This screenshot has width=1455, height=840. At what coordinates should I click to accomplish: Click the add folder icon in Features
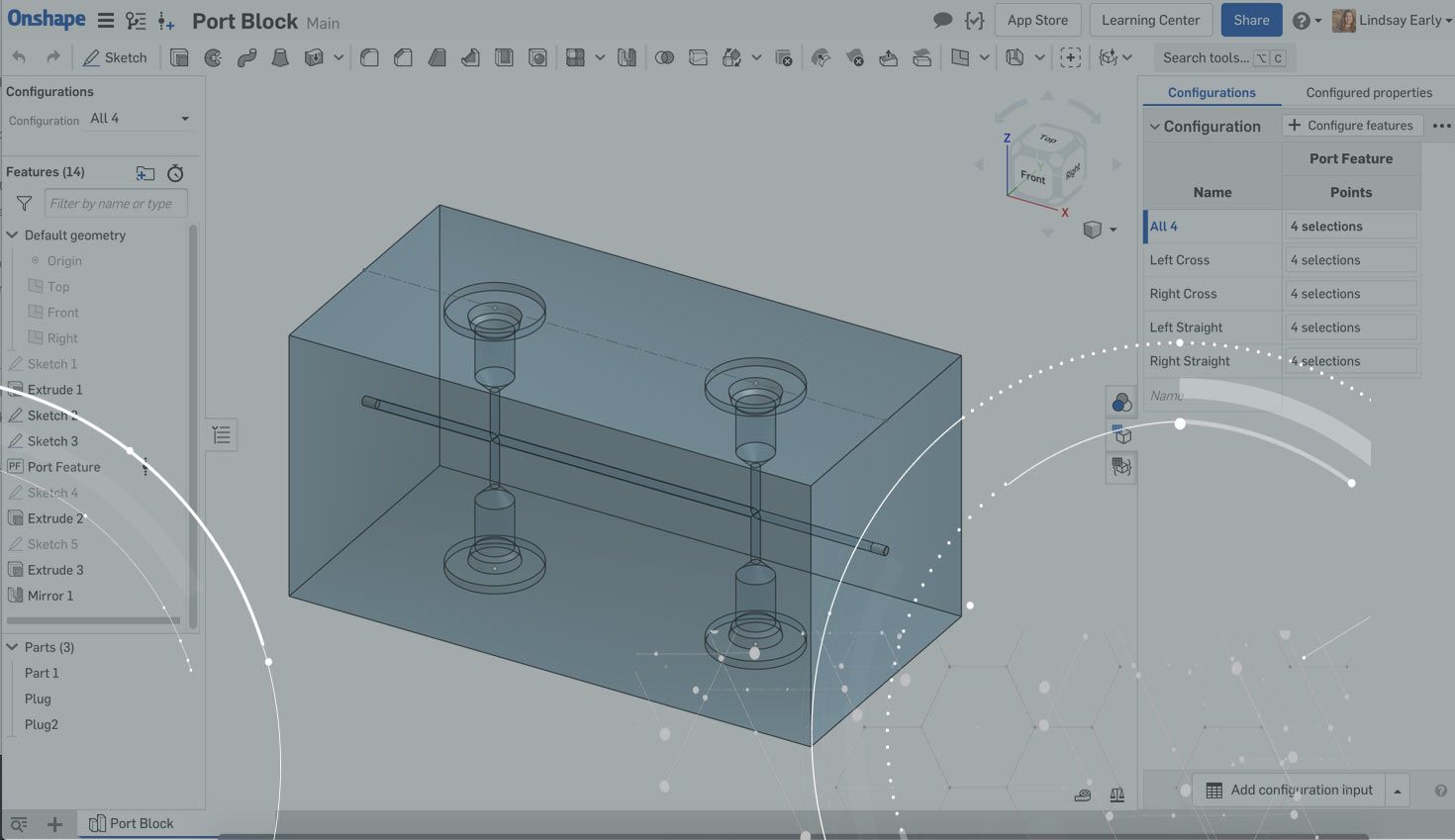point(145,173)
